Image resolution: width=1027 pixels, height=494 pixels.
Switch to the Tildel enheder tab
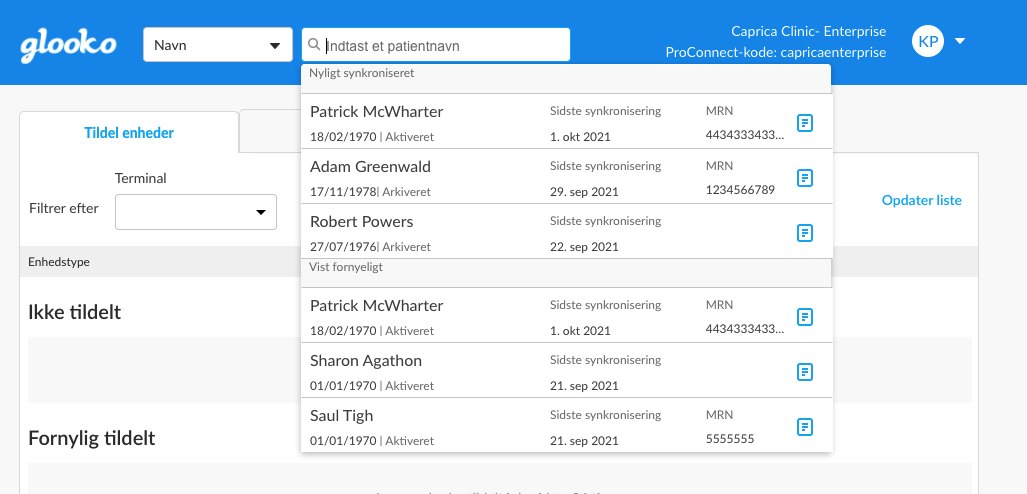[129, 133]
